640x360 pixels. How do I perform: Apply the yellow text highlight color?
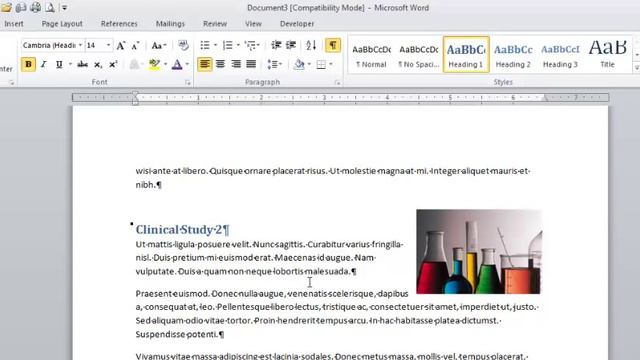(x=154, y=64)
